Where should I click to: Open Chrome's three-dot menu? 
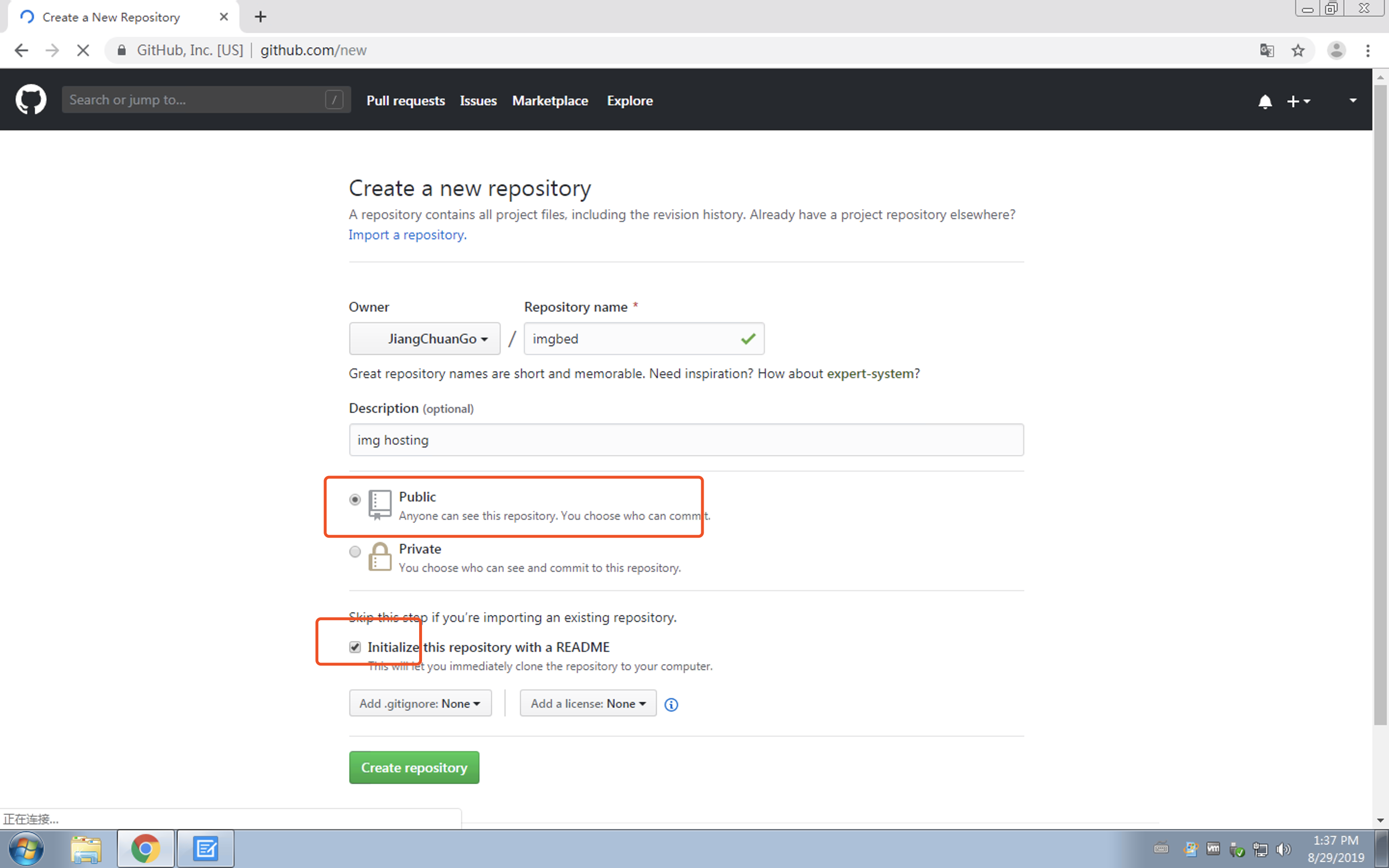point(1368,51)
